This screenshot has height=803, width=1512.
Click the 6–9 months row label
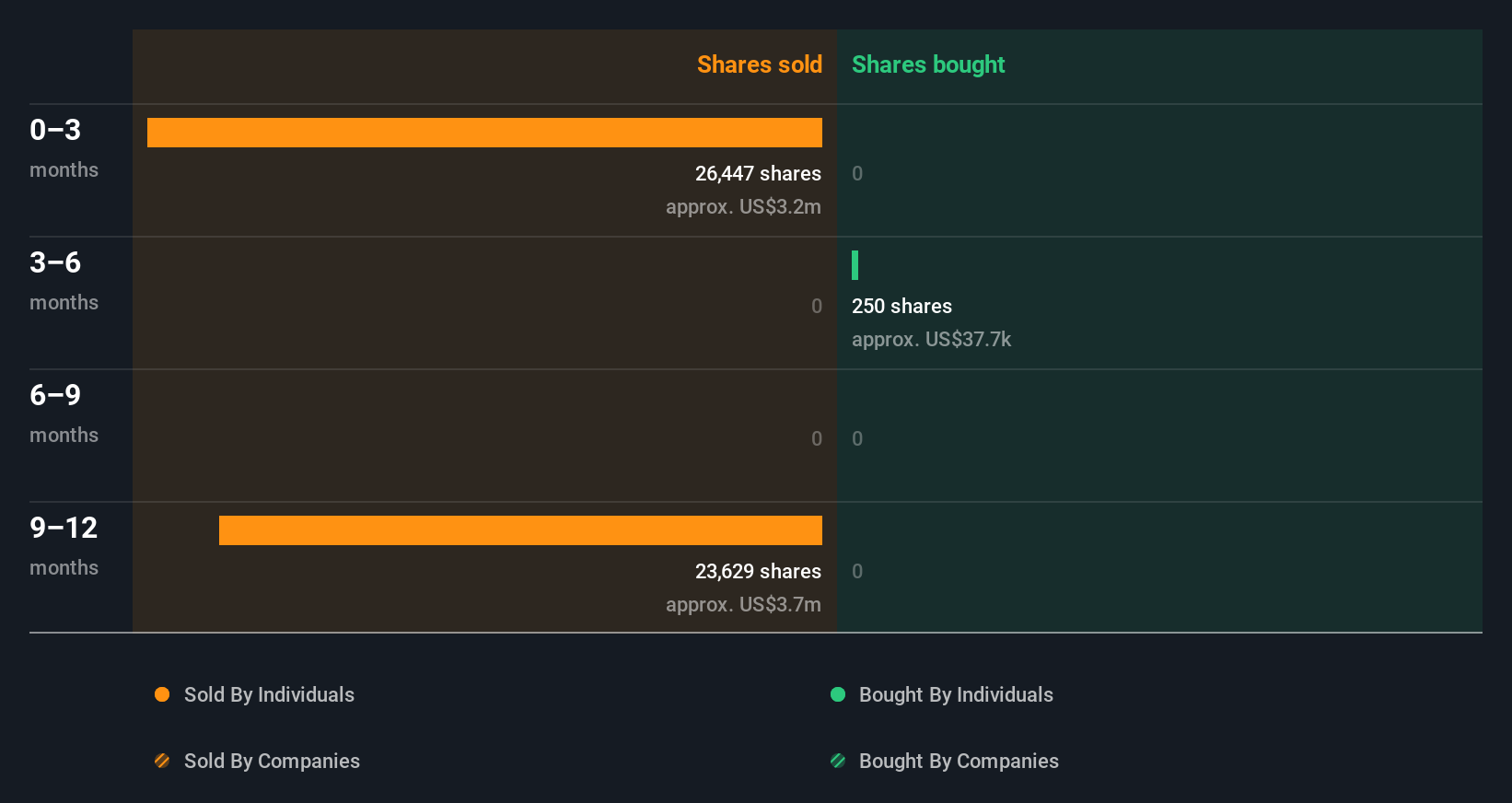click(64, 413)
